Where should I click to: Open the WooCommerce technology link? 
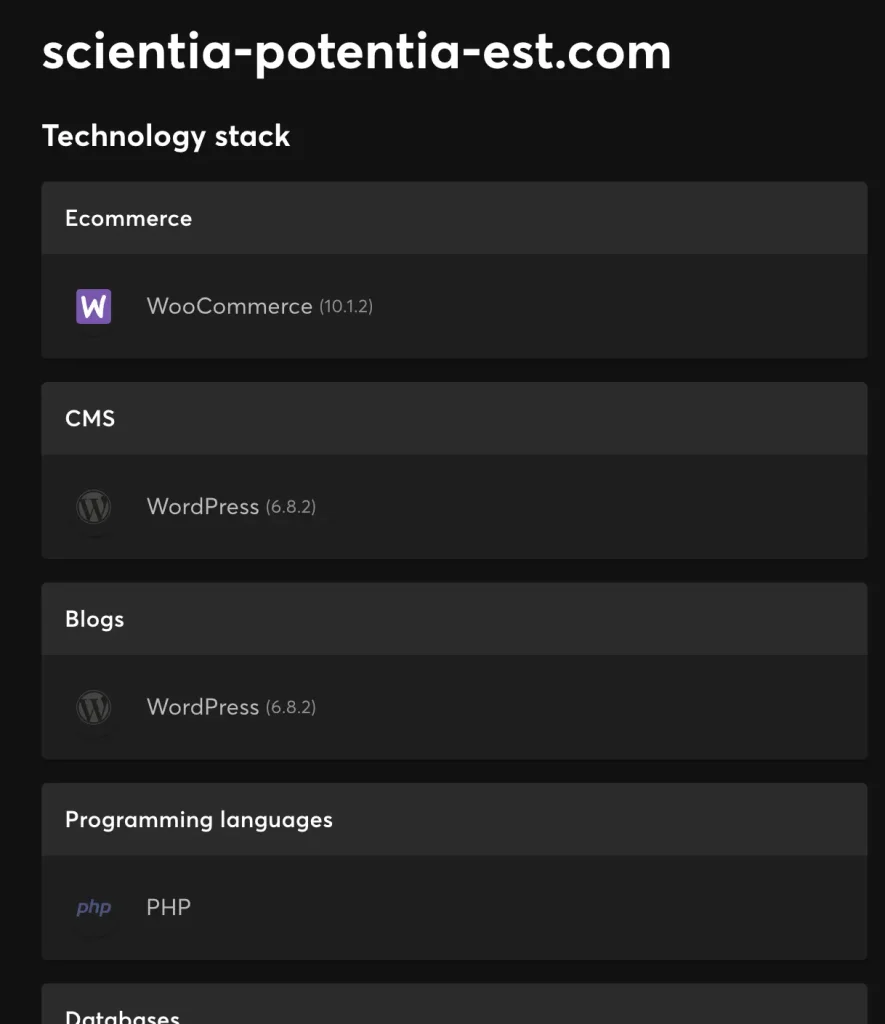[229, 306]
